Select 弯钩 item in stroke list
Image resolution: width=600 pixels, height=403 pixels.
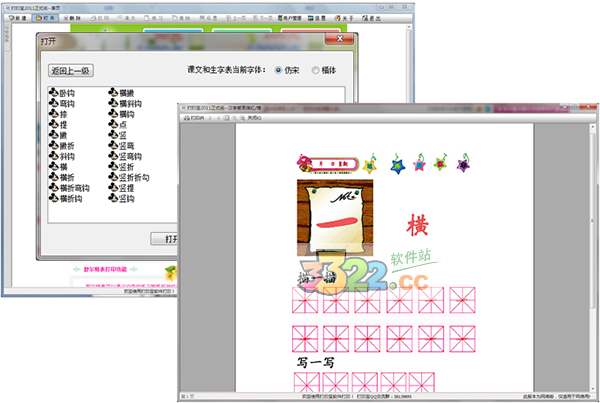(x=62, y=104)
